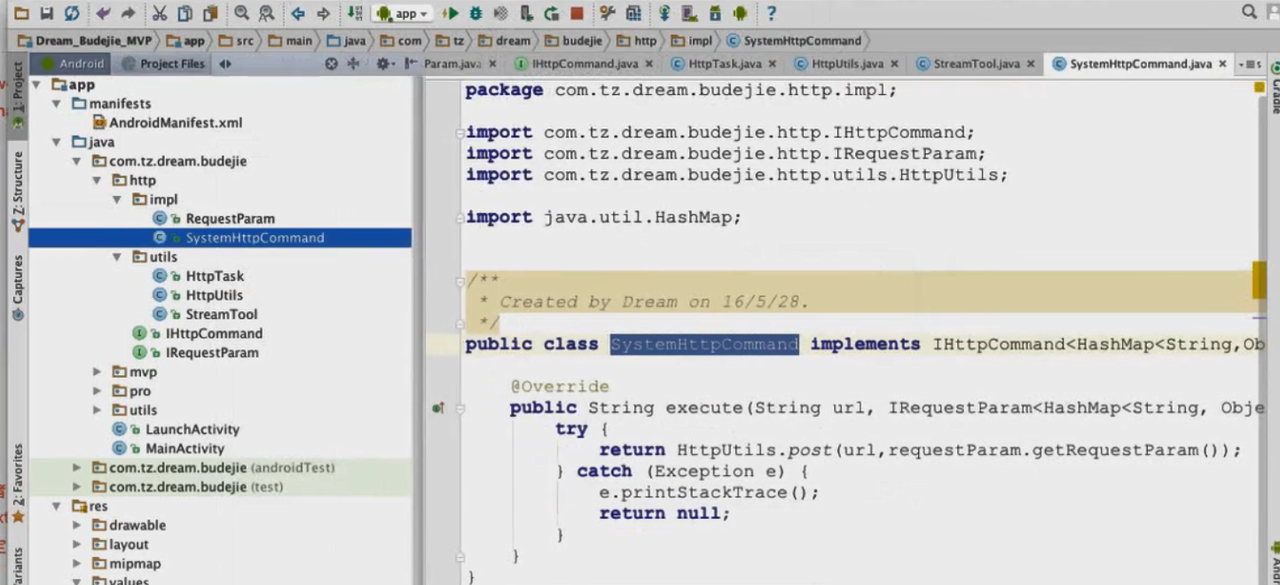
Task: Close the SystemHttpCommand.java tab
Action: (1223, 64)
